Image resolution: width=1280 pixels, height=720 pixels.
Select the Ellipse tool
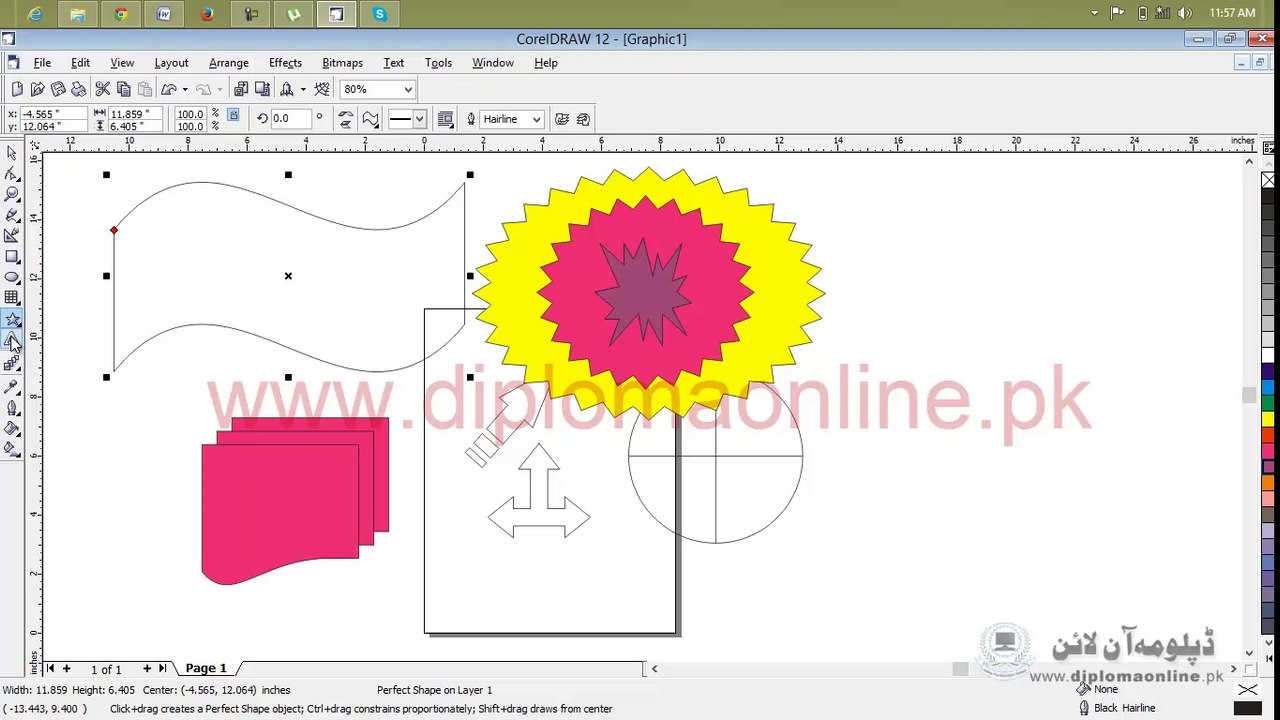coord(12,277)
